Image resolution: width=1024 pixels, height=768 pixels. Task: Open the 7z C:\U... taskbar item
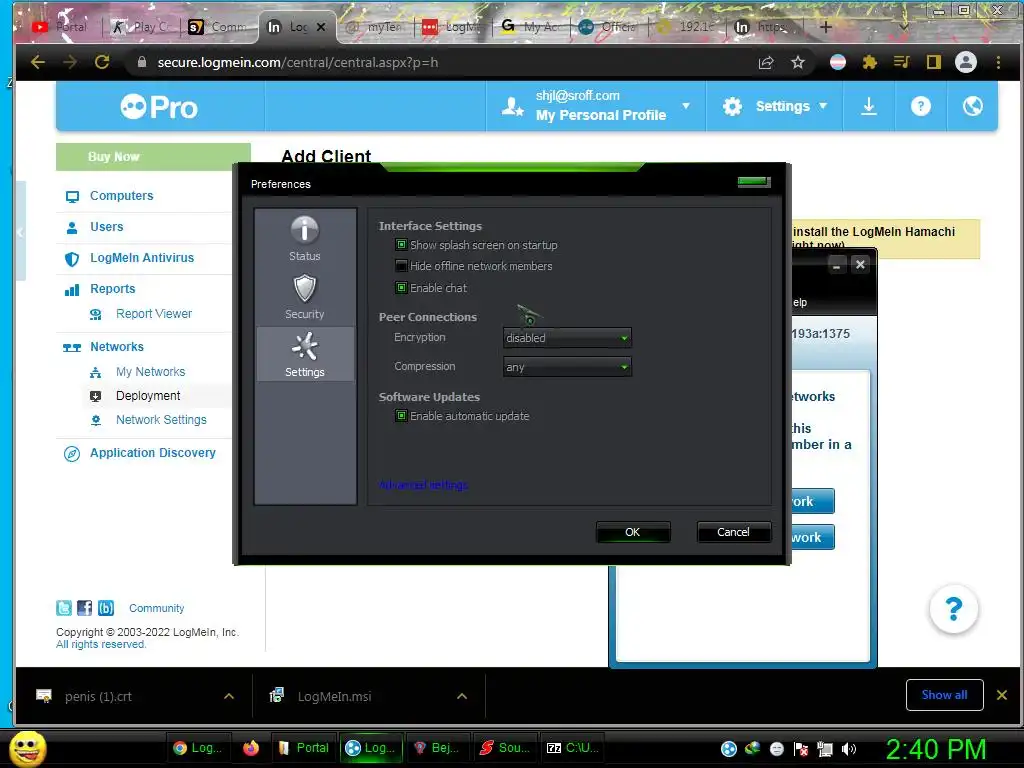click(572, 748)
